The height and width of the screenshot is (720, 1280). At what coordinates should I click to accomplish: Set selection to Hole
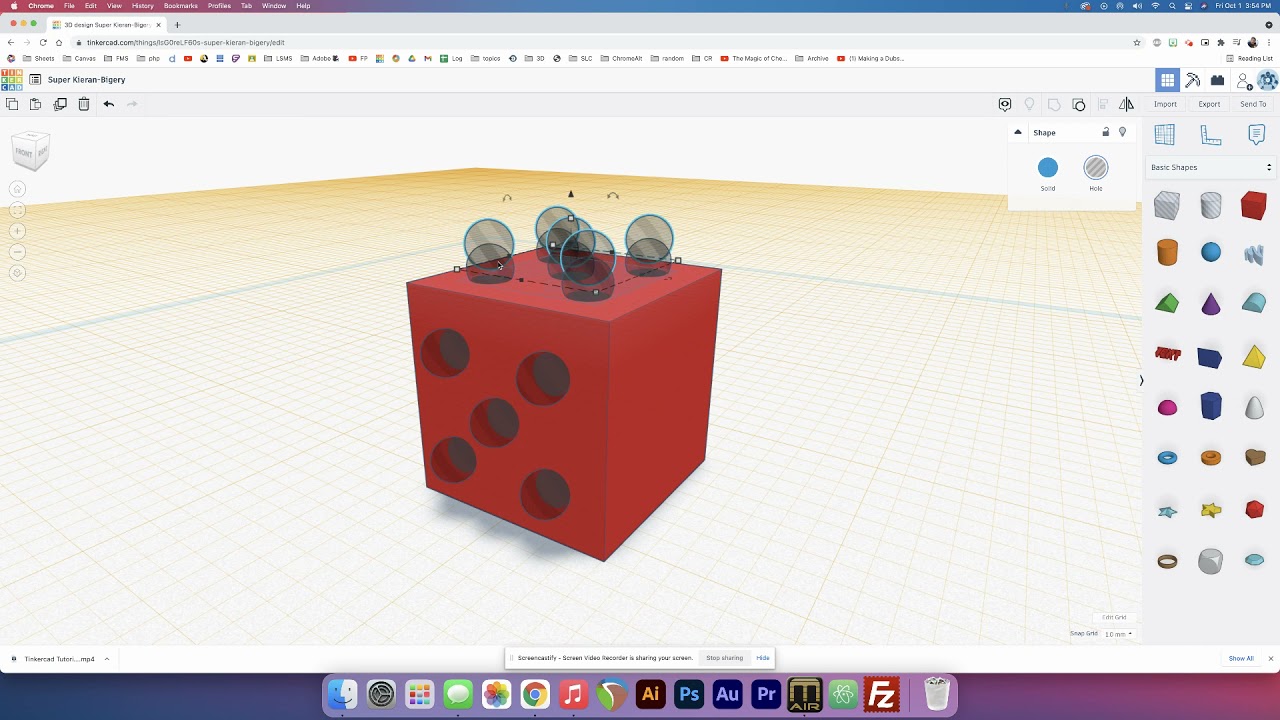tap(1096, 168)
